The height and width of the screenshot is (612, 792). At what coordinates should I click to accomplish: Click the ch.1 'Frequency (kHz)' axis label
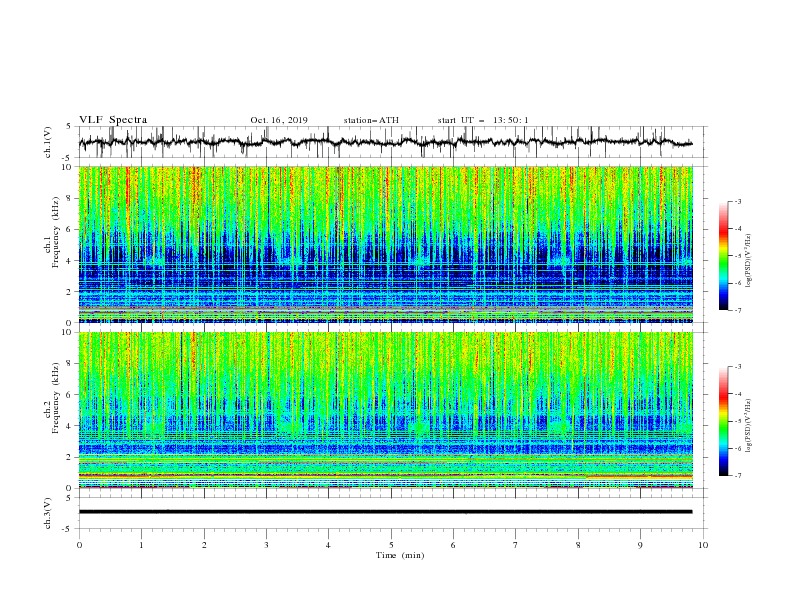pyautogui.click(x=56, y=233)
